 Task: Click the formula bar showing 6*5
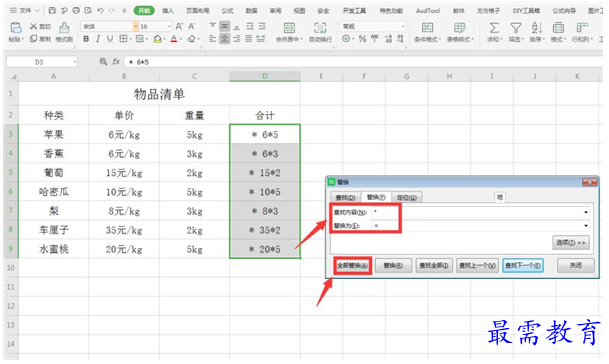click(363, 62)
